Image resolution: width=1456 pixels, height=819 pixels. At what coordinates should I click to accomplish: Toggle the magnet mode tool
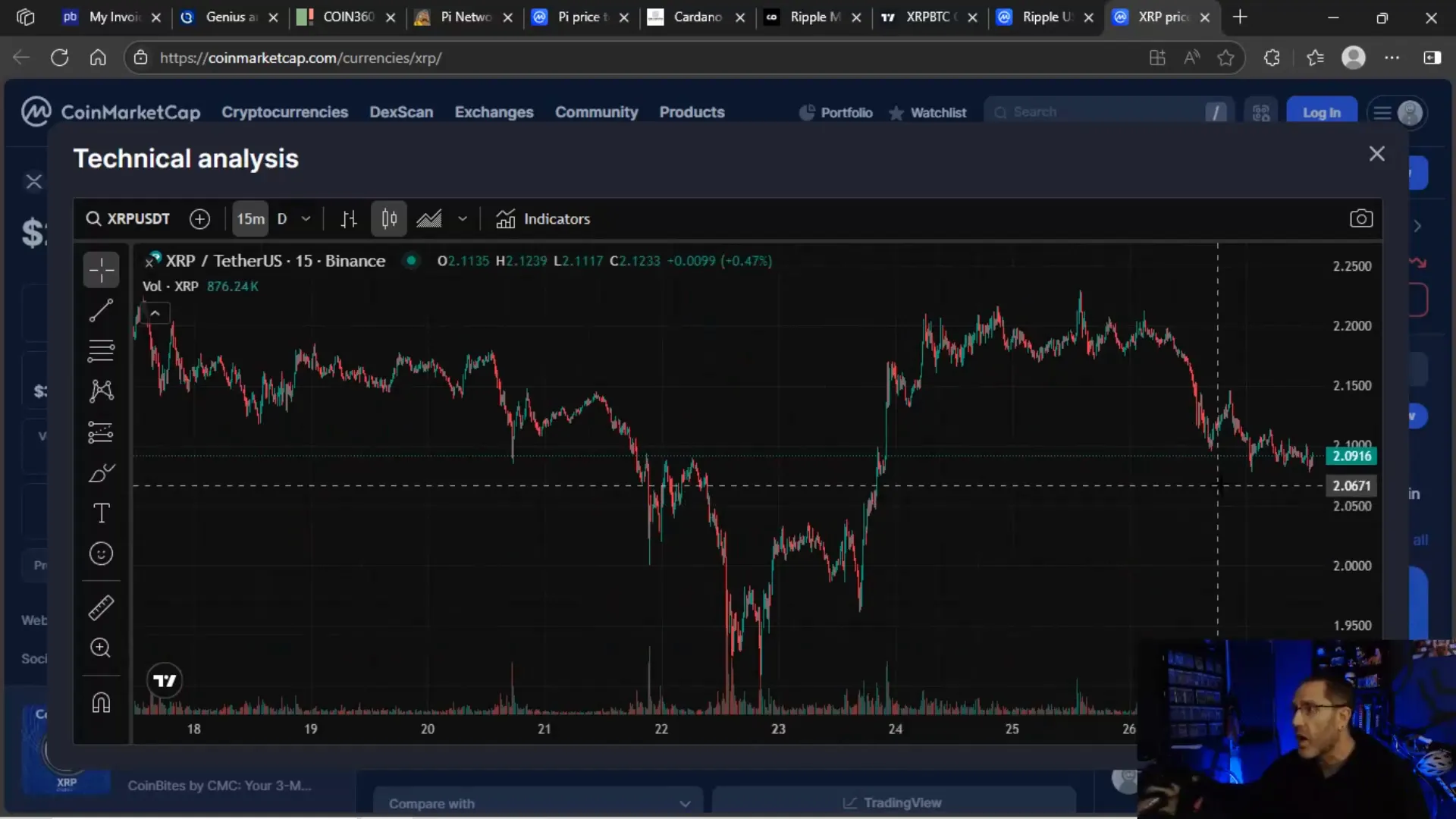pyautogui.click(x=101, y=702)
